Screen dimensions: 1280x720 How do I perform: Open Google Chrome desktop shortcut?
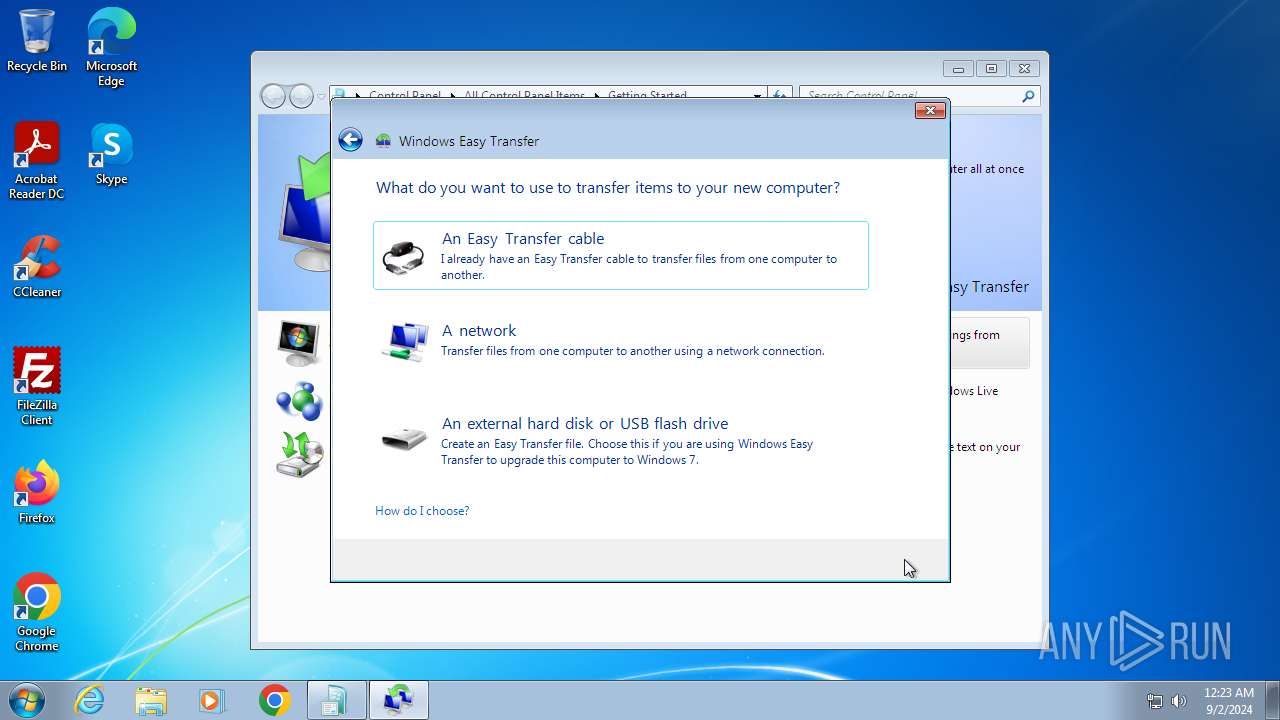pyautogui.click(x=37, y=613)
